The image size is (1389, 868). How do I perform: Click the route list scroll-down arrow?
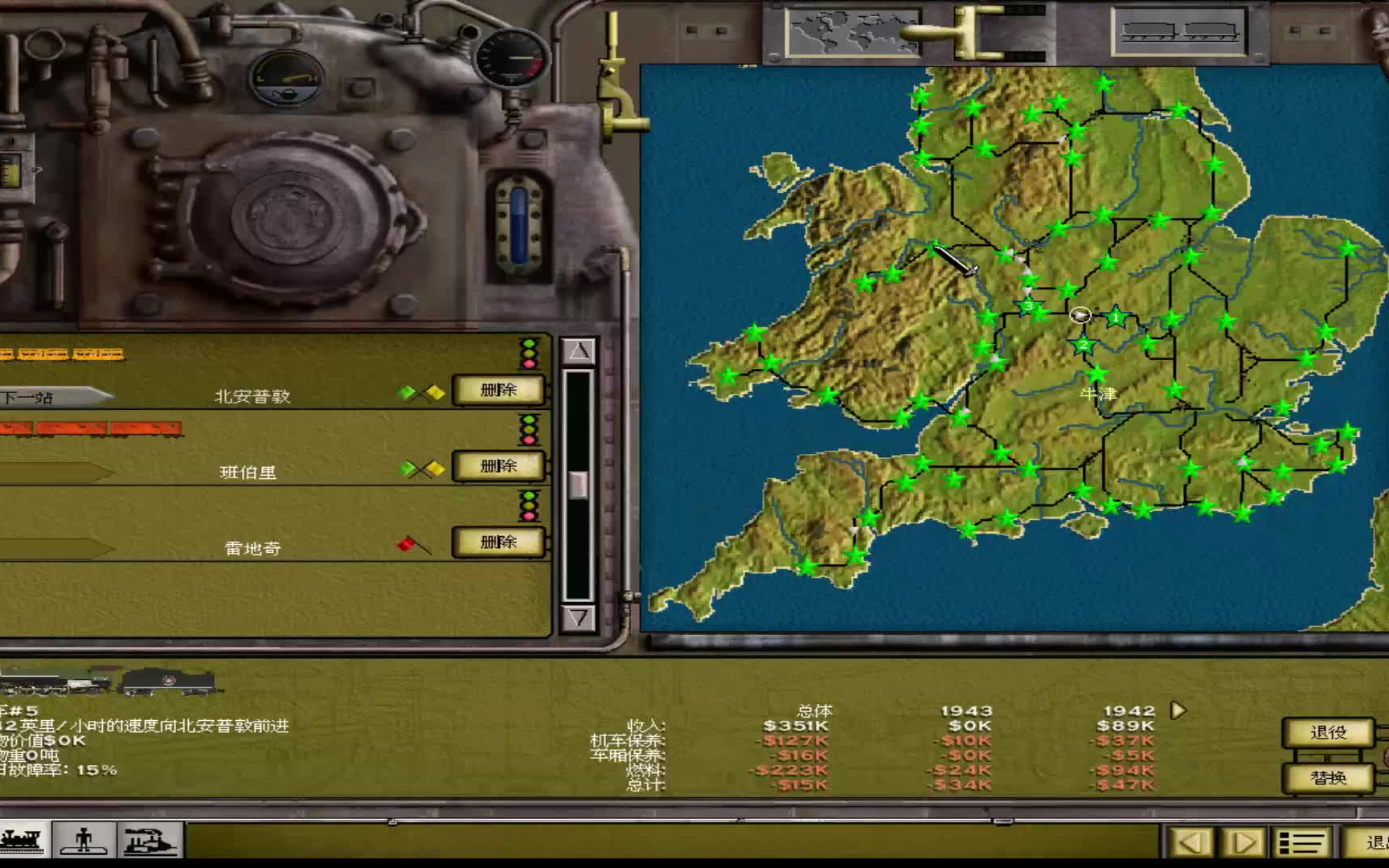(x=579, y=617)
